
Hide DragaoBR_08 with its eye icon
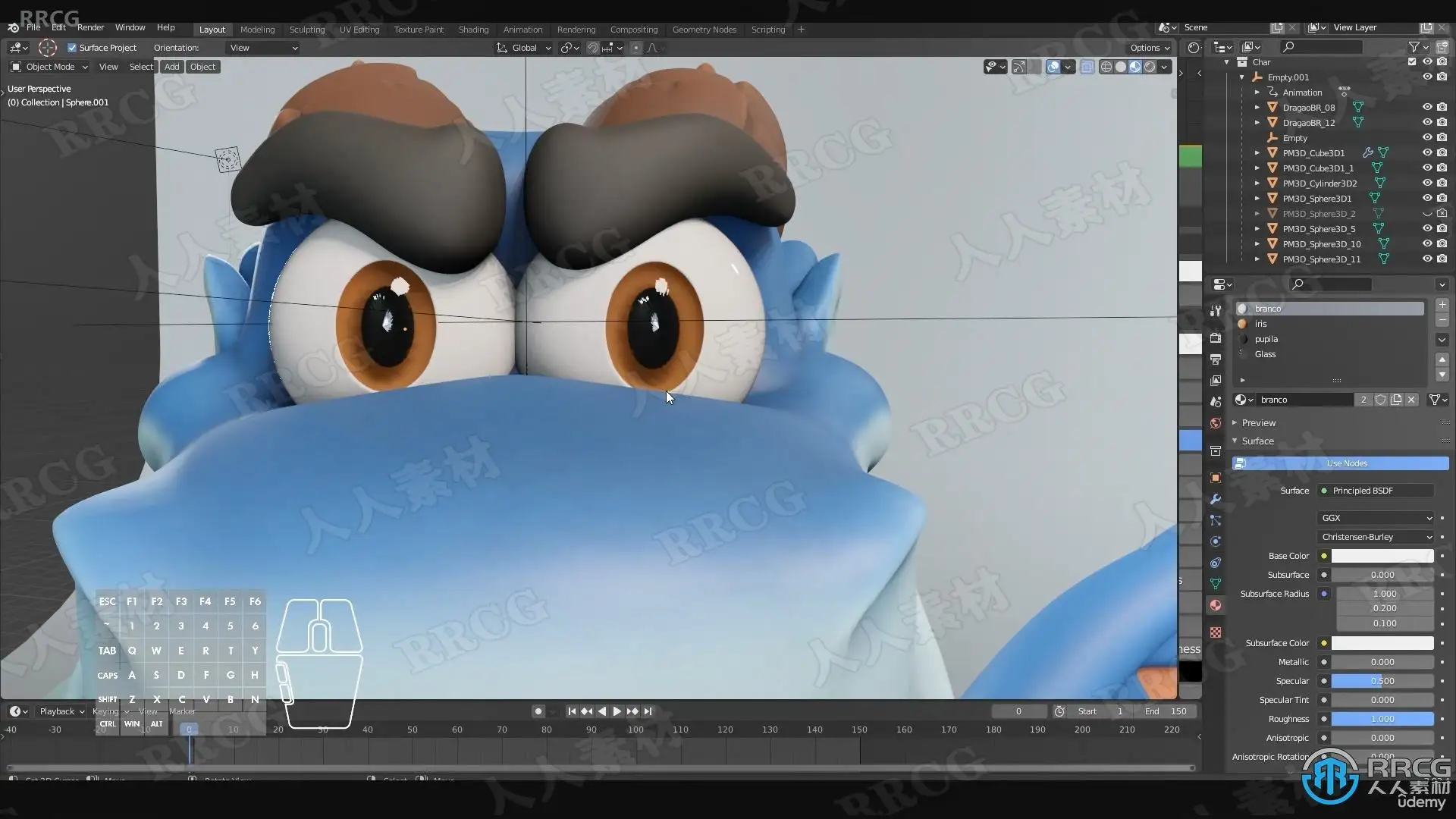coord(1426,108)
